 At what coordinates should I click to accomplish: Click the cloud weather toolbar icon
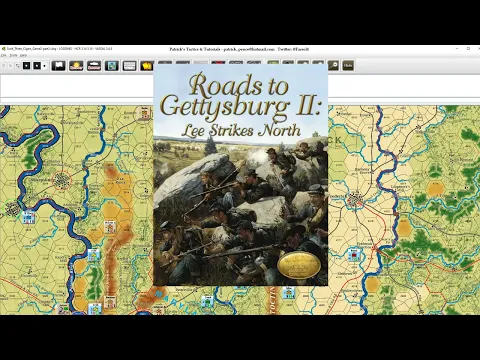pyautogui.click(x=94, y=66)
